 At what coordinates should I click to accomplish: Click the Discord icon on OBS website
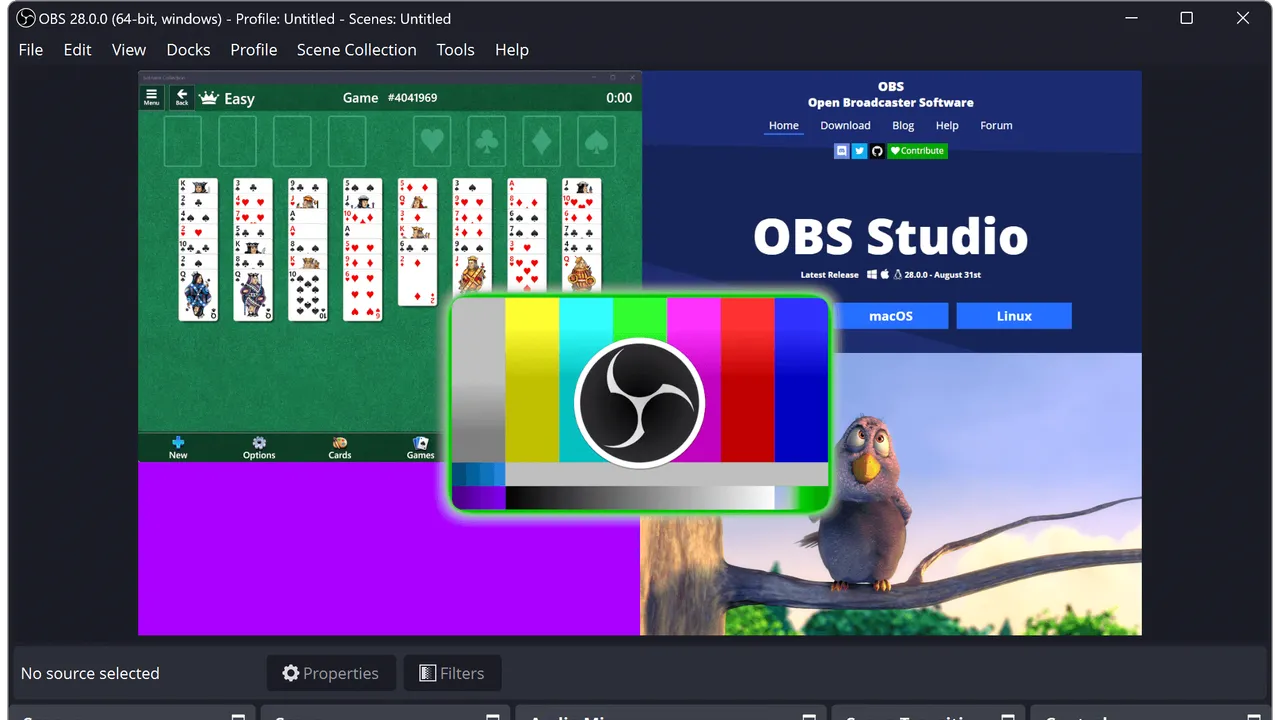point(842,151)
